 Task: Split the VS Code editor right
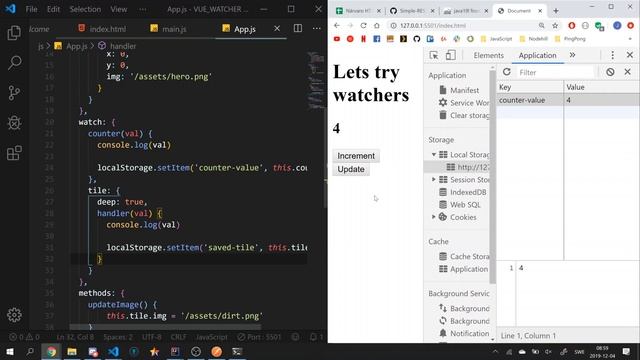coord(298,29)
